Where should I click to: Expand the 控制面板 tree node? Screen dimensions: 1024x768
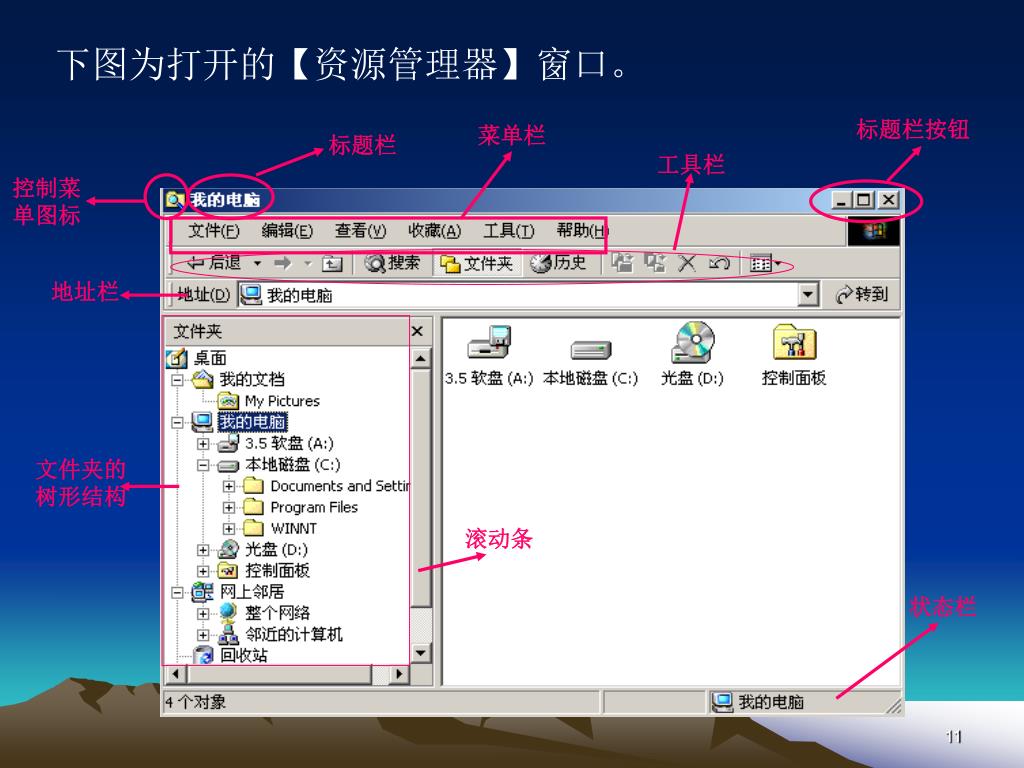[x=203, y=571]
